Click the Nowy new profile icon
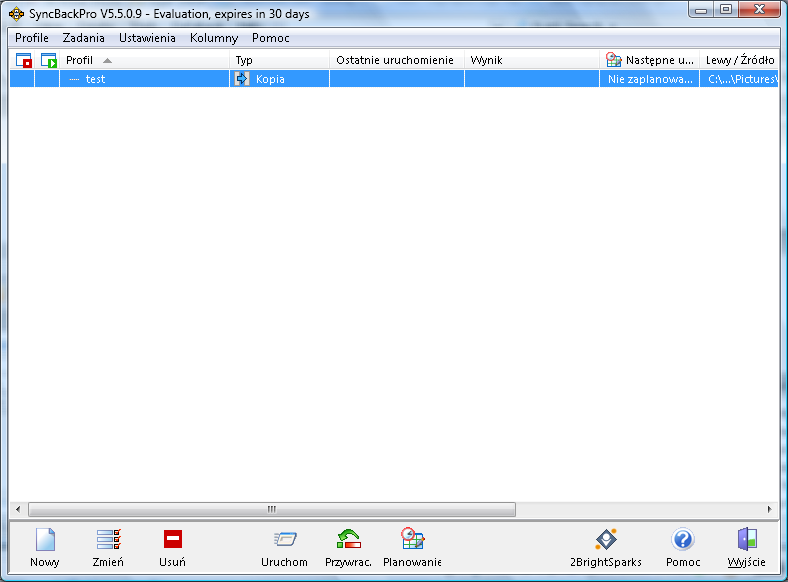 pos(45,539)
